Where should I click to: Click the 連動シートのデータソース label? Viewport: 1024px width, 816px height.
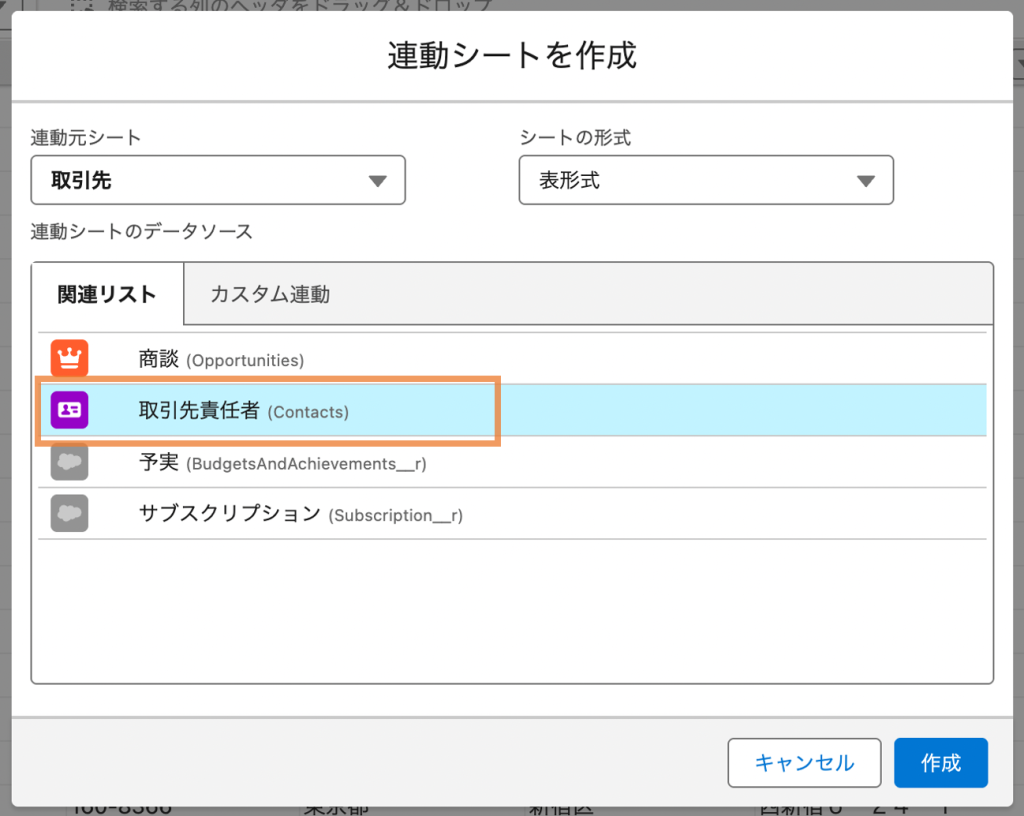click(141, 232)
